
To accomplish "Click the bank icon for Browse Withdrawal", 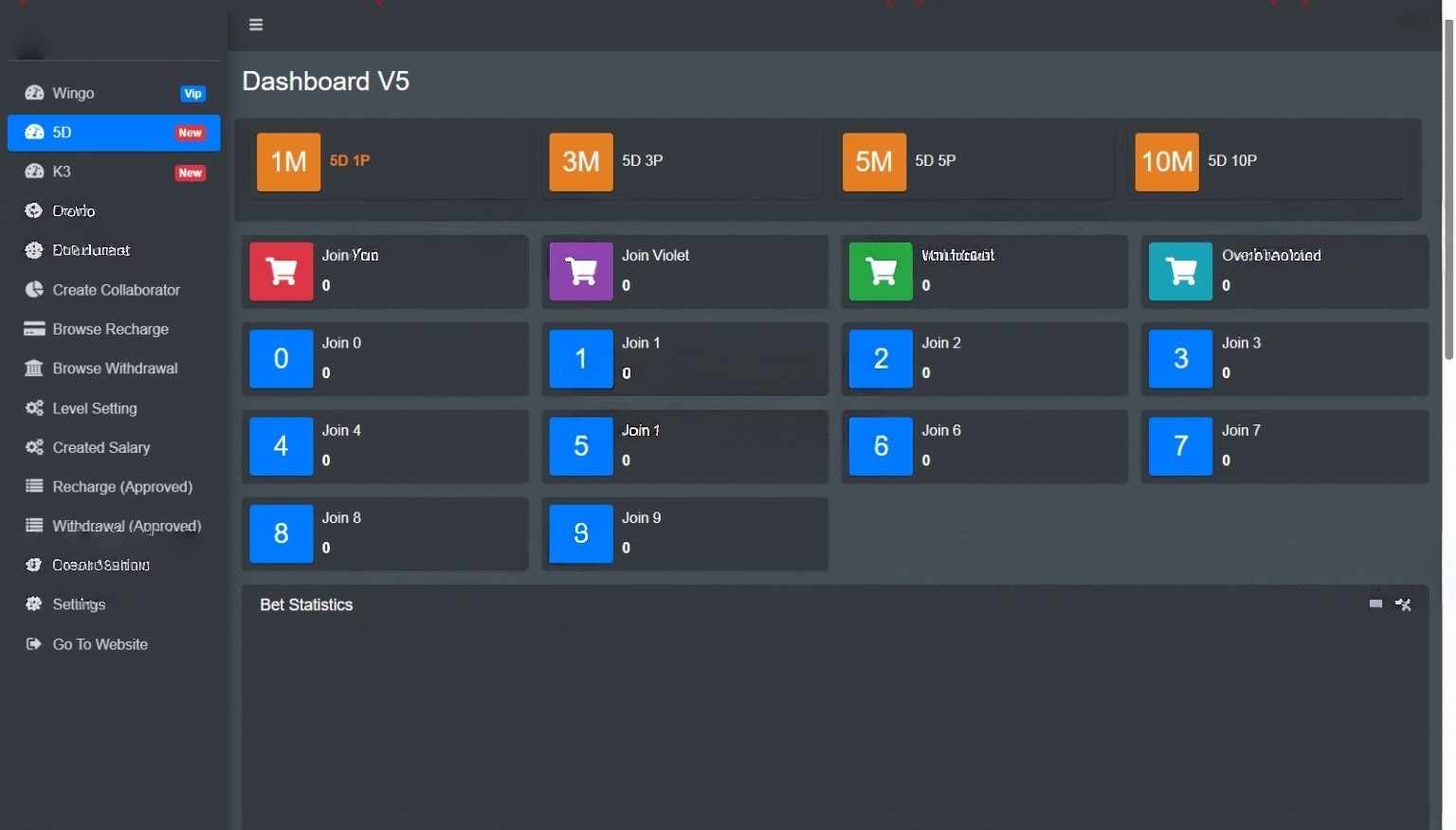I will pyautogui.click(x=34, y=369).
